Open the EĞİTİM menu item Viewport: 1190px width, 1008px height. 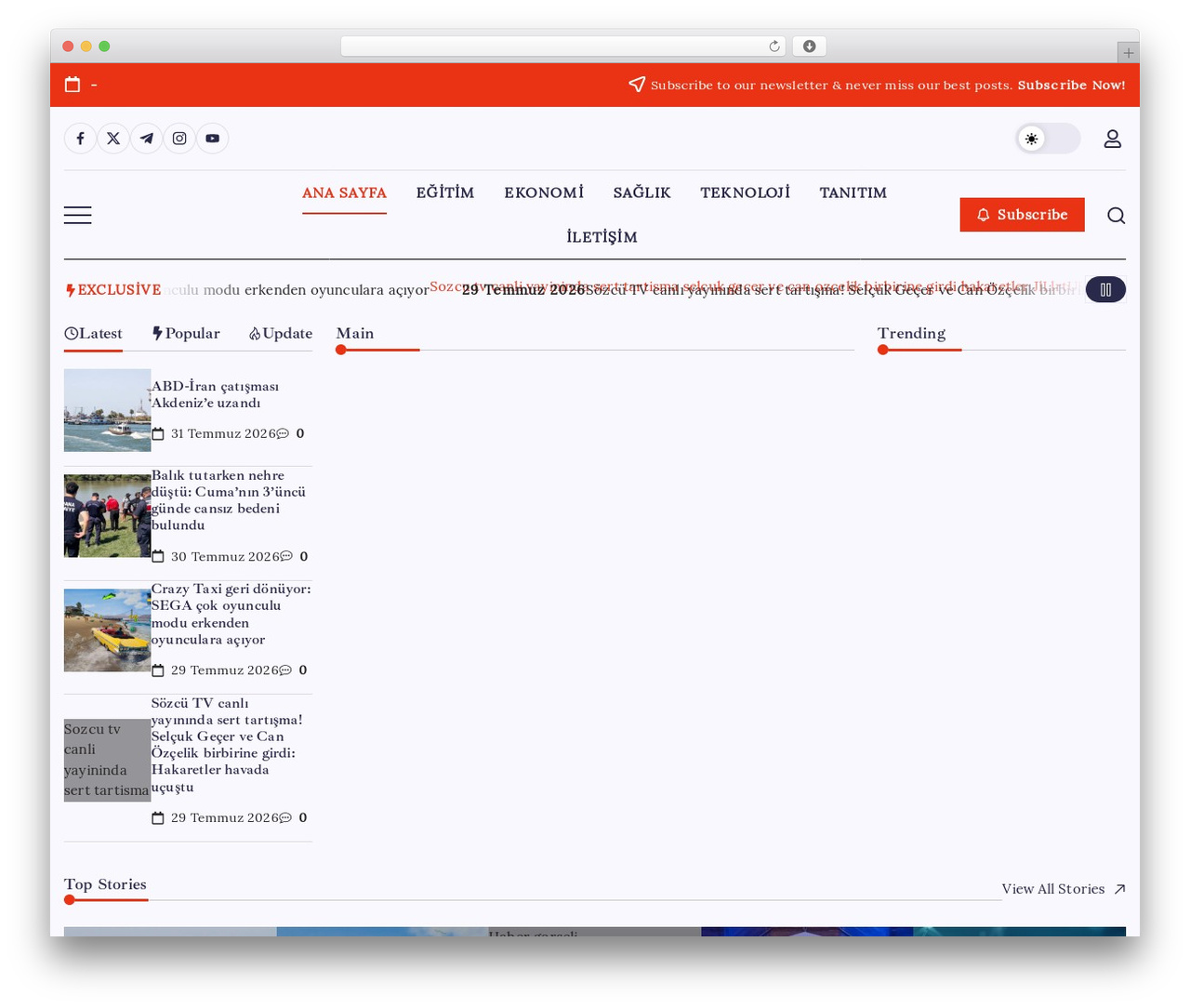[445, 192]
